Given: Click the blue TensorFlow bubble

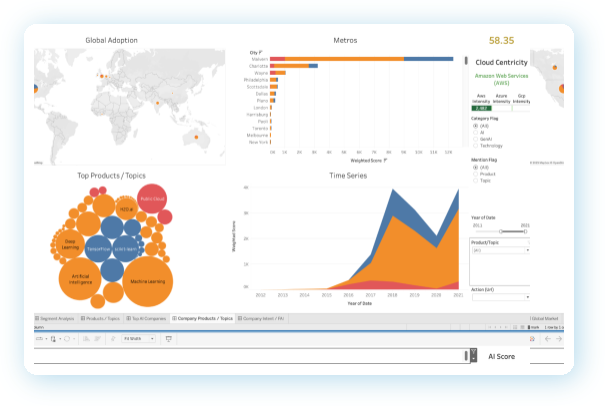Looking at the screenshot, I should tap(99, 248).
